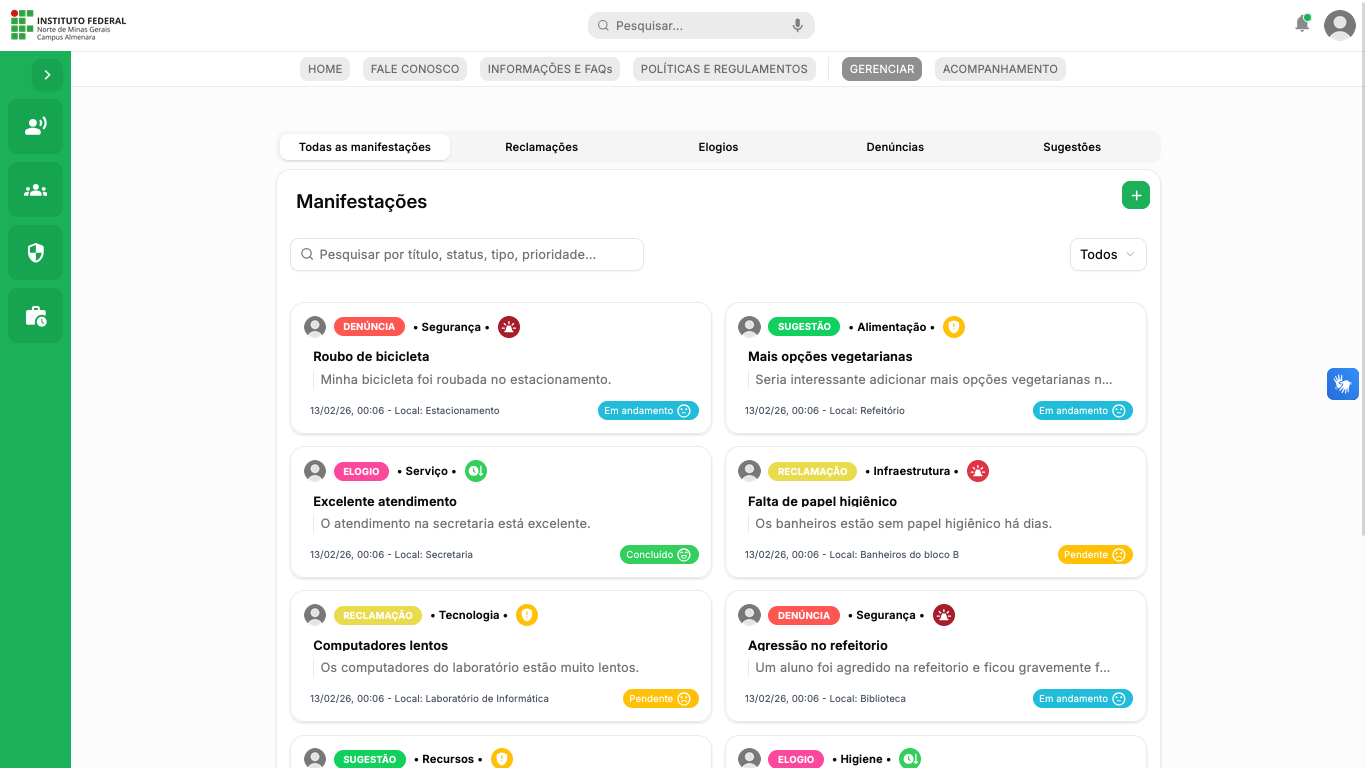Viewport: 1366px width, 768px height.
Task: Click the manifestations search input field
Action: click(x=467, y=255)
